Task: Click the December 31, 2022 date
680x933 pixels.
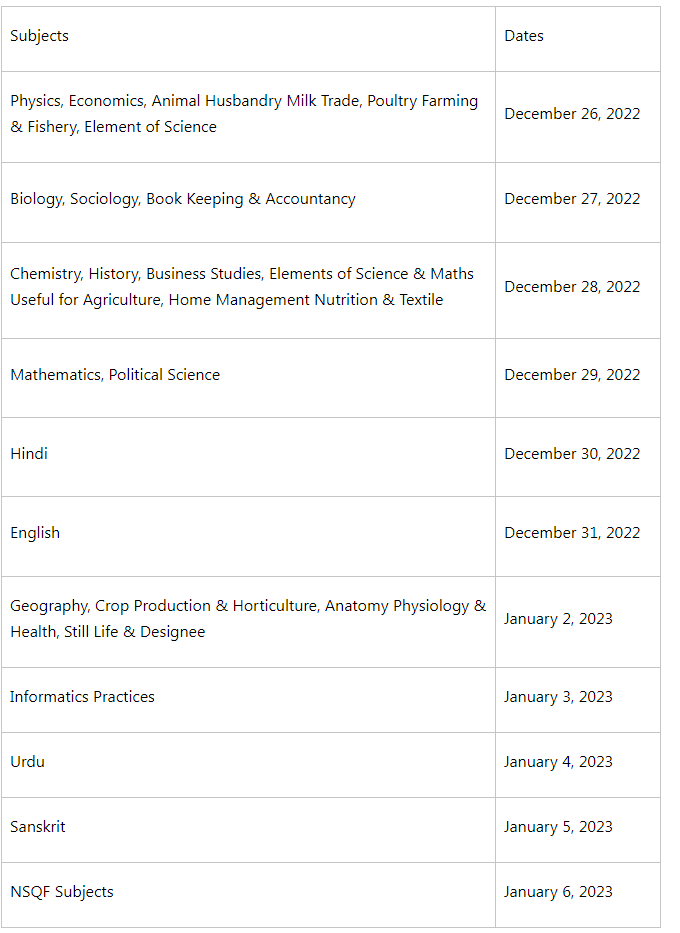Action: point(572,533)
